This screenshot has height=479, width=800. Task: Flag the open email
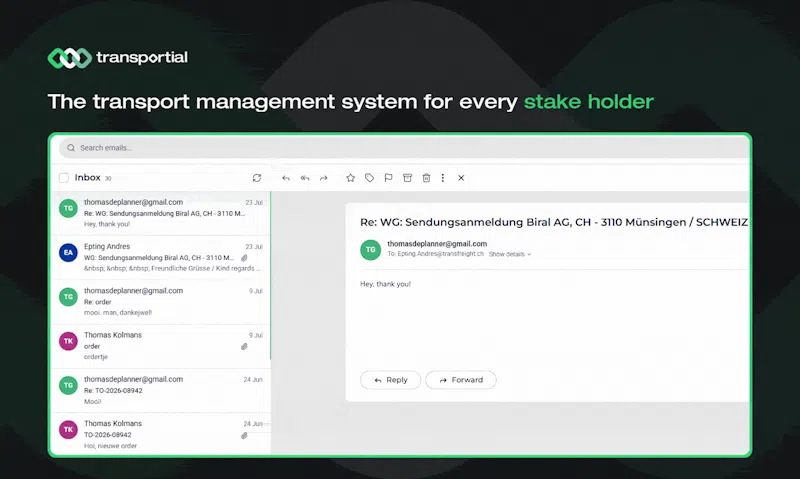pos(388,178)
